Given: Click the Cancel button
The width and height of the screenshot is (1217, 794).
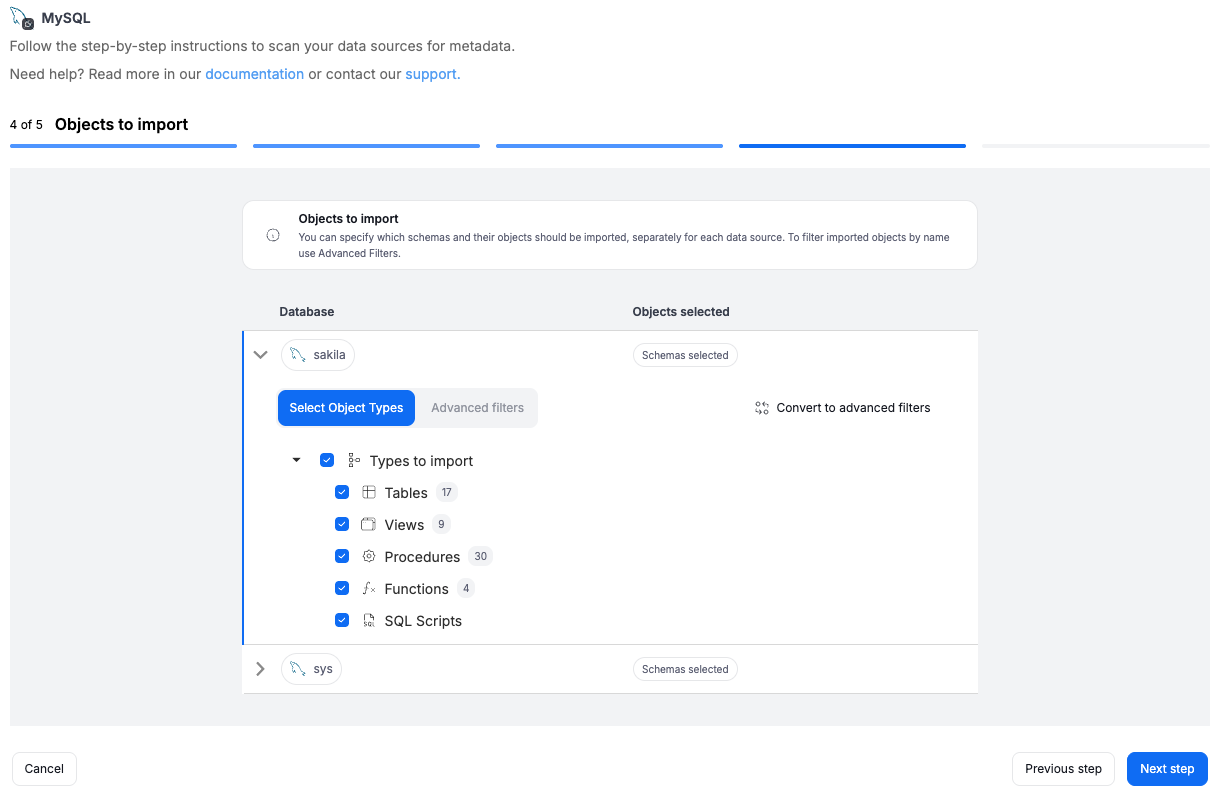Looking at the screenshot, I should tap(44, 769).
